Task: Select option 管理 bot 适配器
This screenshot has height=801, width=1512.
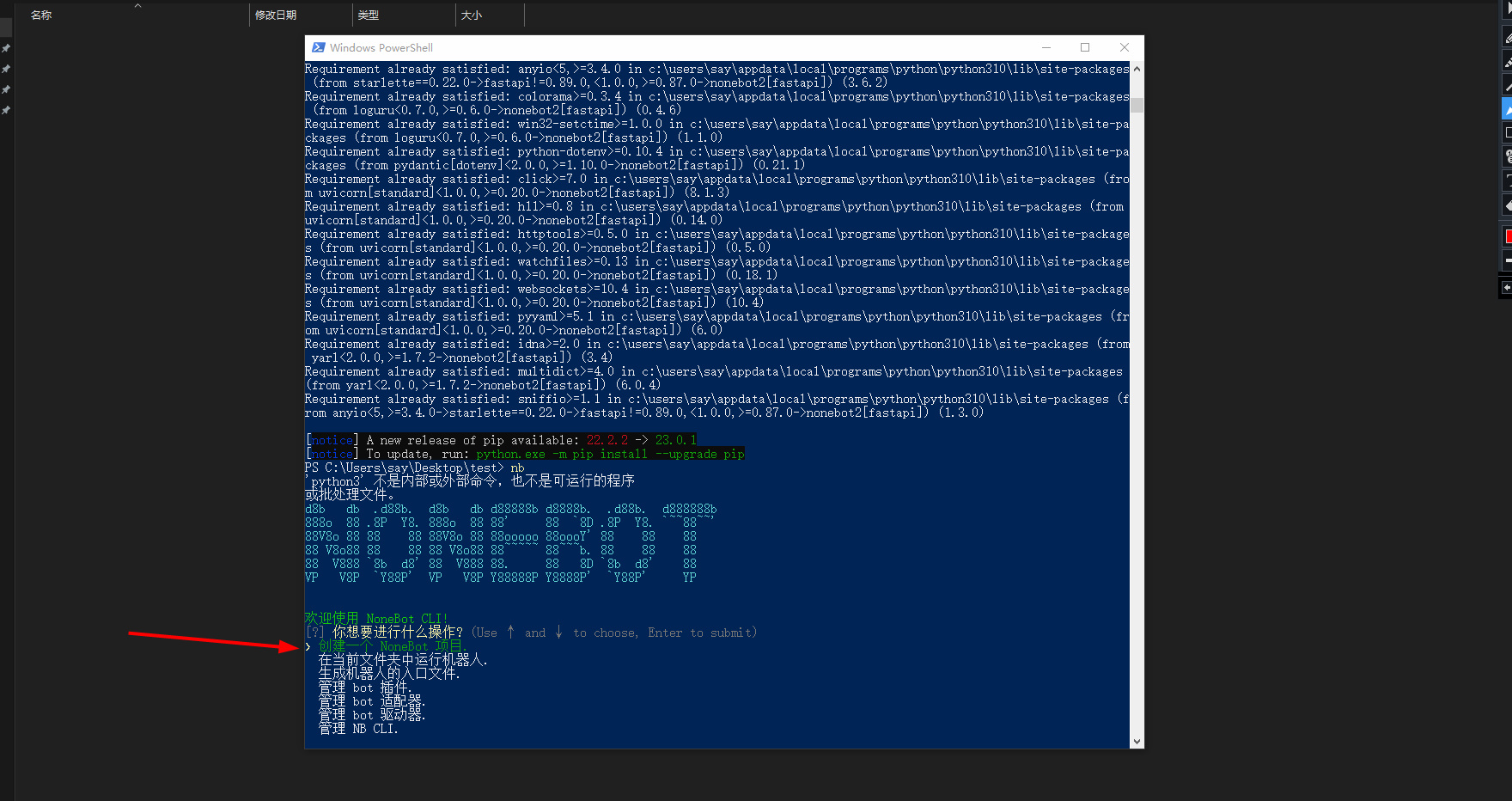Action: pos(372,701)
